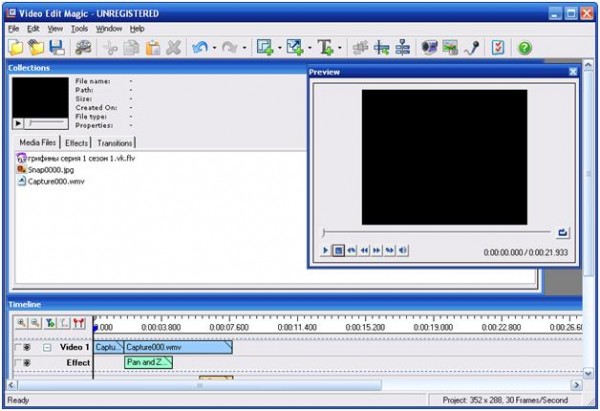Click the Collections thumbnail seek slider
This screenshot has width=600, height=411.
coord(46,123)
